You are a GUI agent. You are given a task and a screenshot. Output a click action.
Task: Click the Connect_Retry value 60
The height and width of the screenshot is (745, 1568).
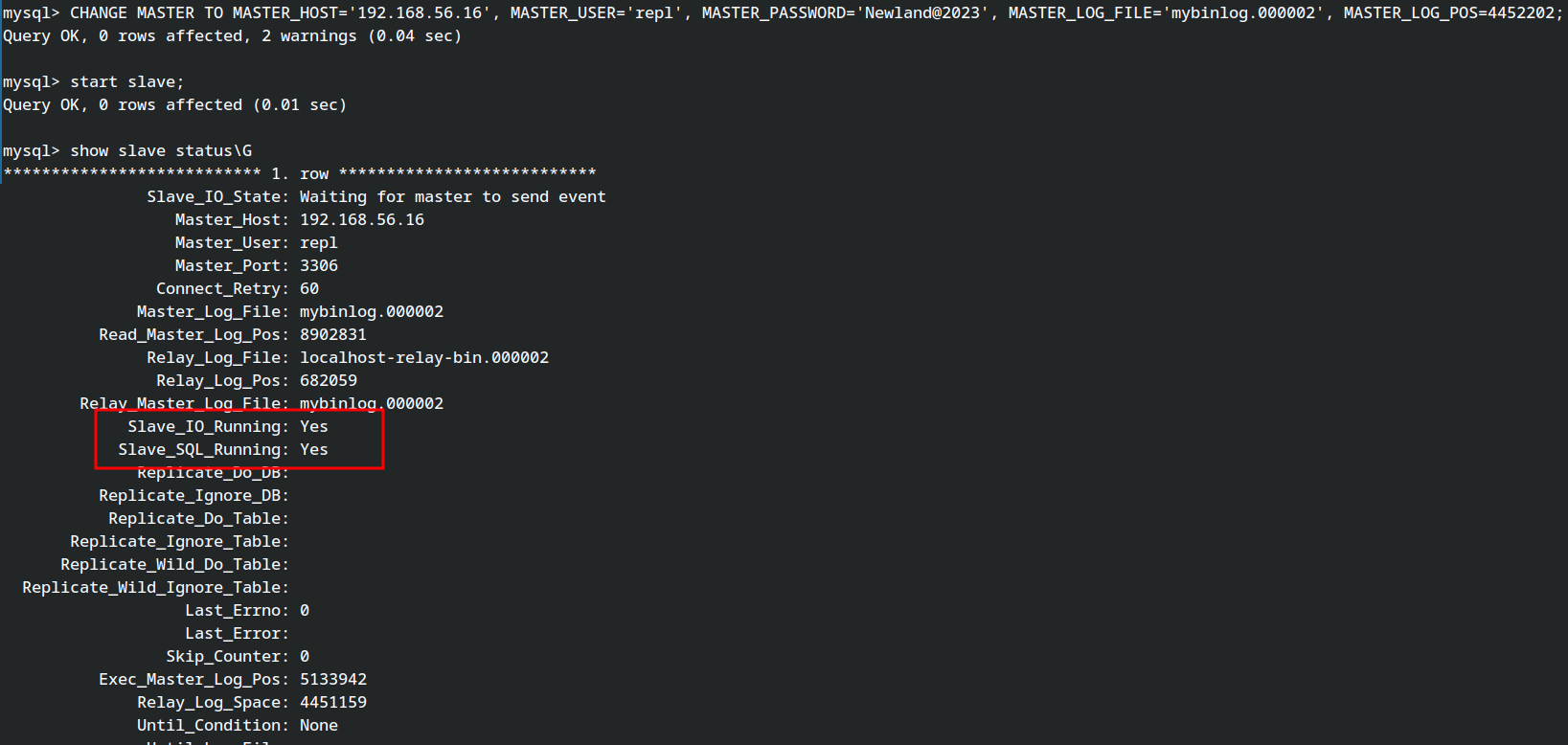[309, 289]
